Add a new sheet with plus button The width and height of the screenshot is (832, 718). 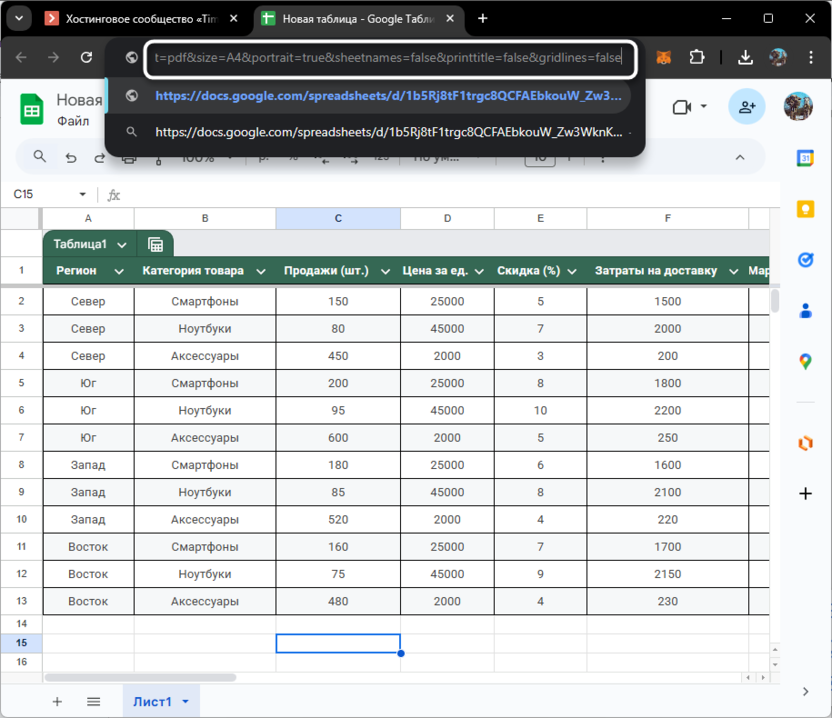tap(57, 702)
